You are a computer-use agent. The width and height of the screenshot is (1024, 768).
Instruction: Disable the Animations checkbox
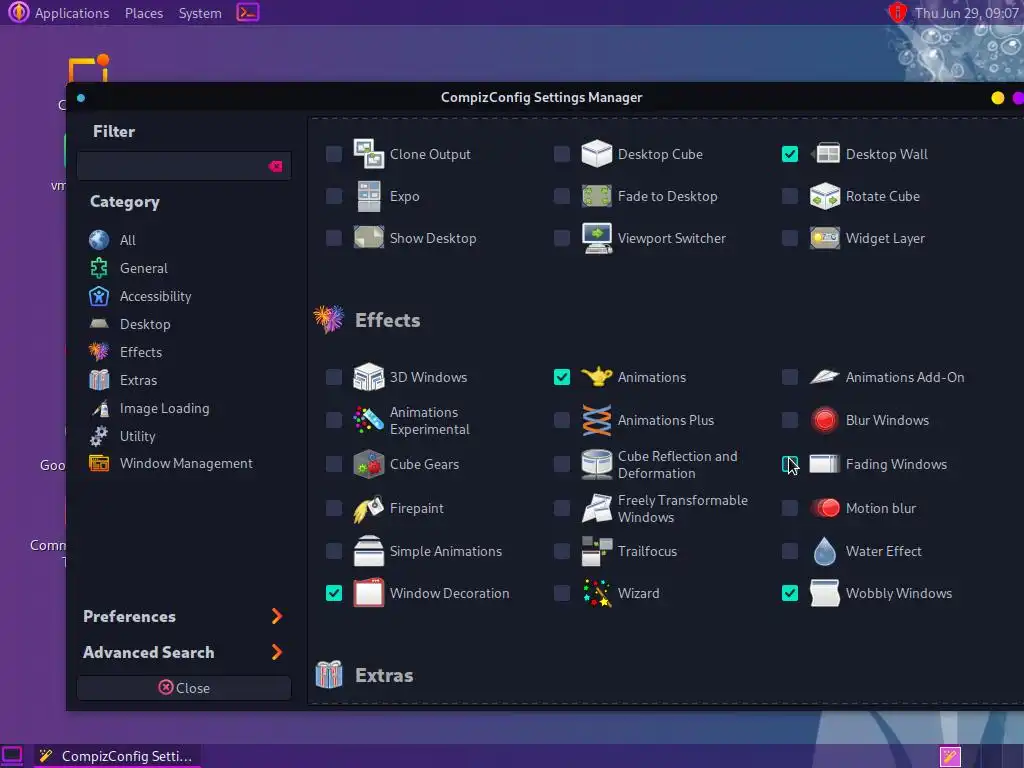tap(562, 377)
